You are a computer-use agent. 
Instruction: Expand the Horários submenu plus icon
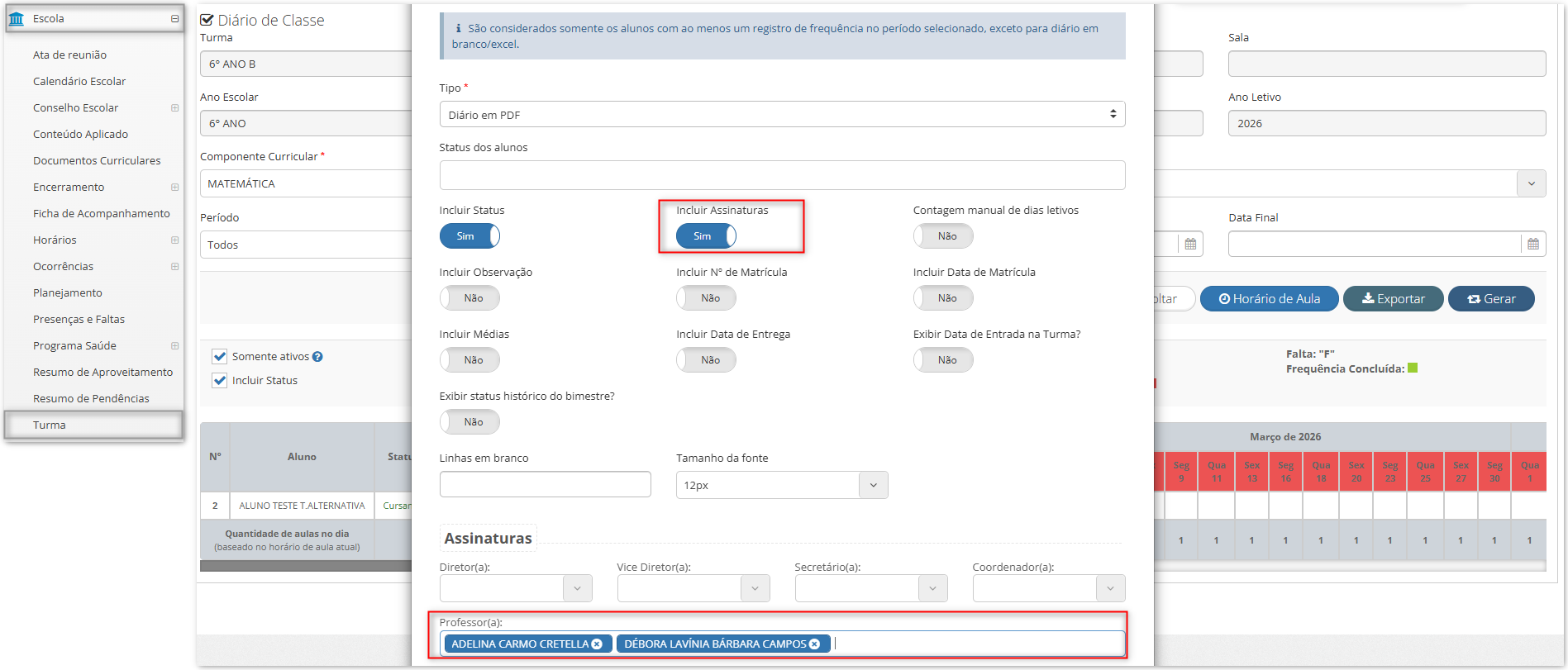[174, 240]
